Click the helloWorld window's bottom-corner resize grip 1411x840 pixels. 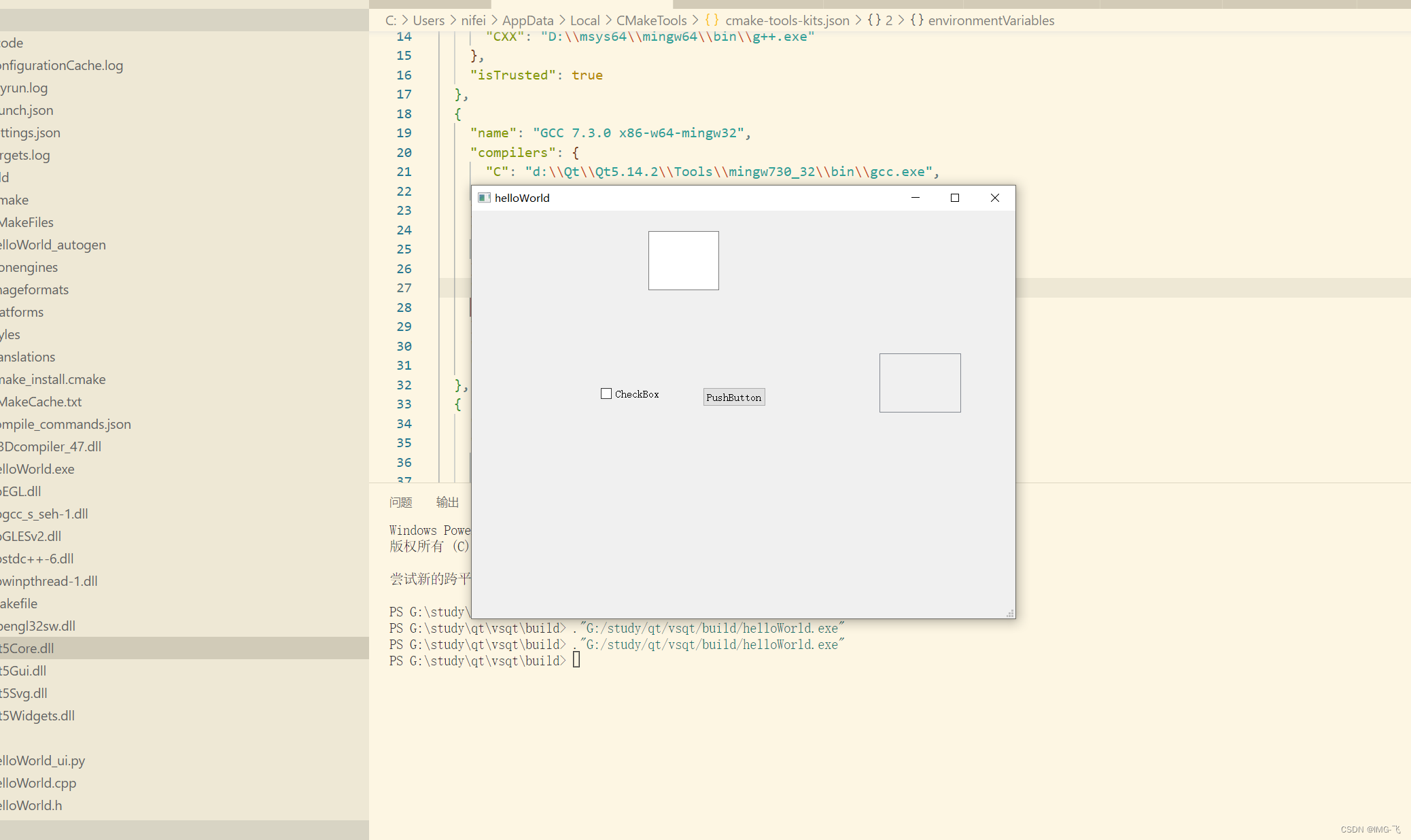click(x=1010, y=613)
